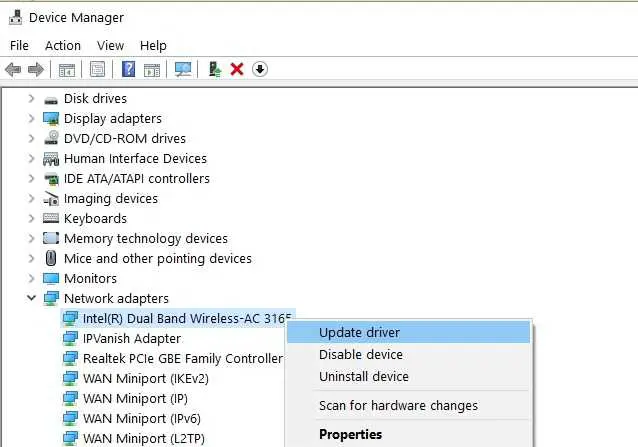Screen dimensions: 638x447
Task: Expand the Imaging devices node
Action: [31, 198]
